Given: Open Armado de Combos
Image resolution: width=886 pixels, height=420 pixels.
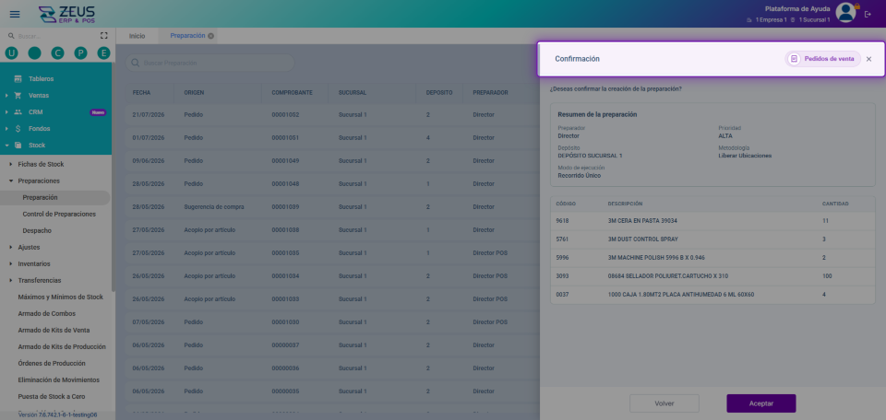Looking at the screenshot, I should (46, 313).
